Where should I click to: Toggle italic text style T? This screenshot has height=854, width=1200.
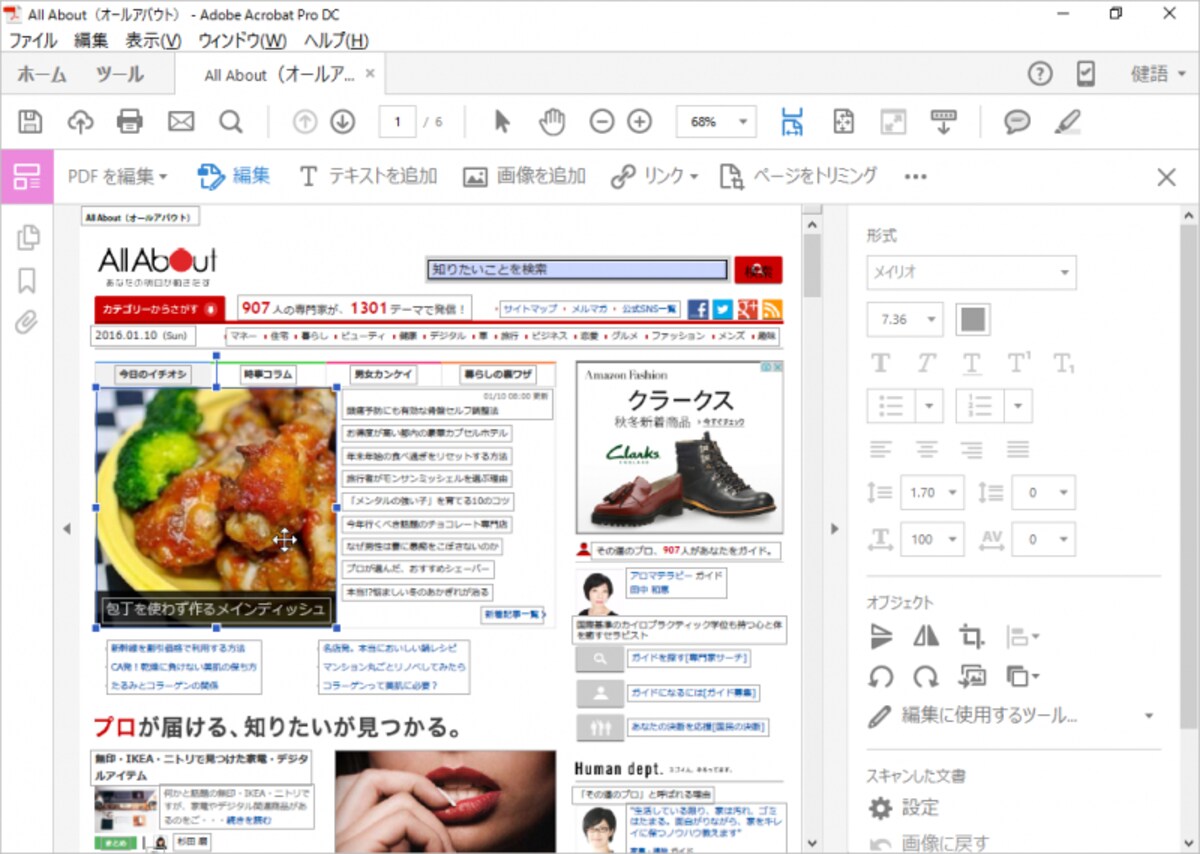pyautogui.click(x=927, y=363)
